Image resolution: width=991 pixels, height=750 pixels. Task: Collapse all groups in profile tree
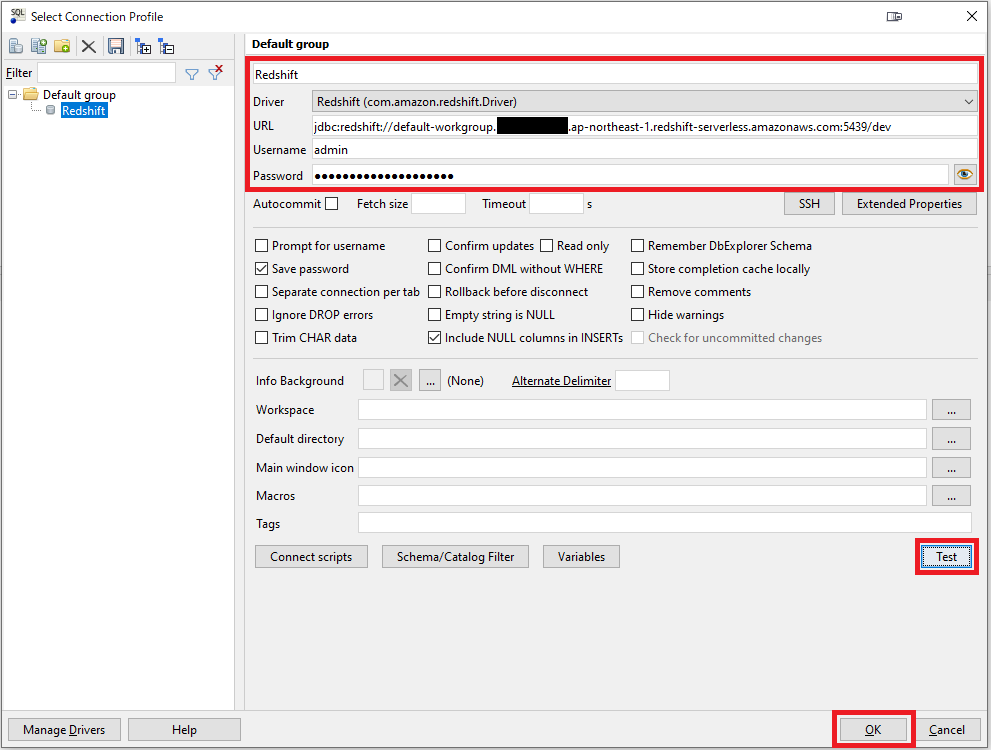(166, 46)
